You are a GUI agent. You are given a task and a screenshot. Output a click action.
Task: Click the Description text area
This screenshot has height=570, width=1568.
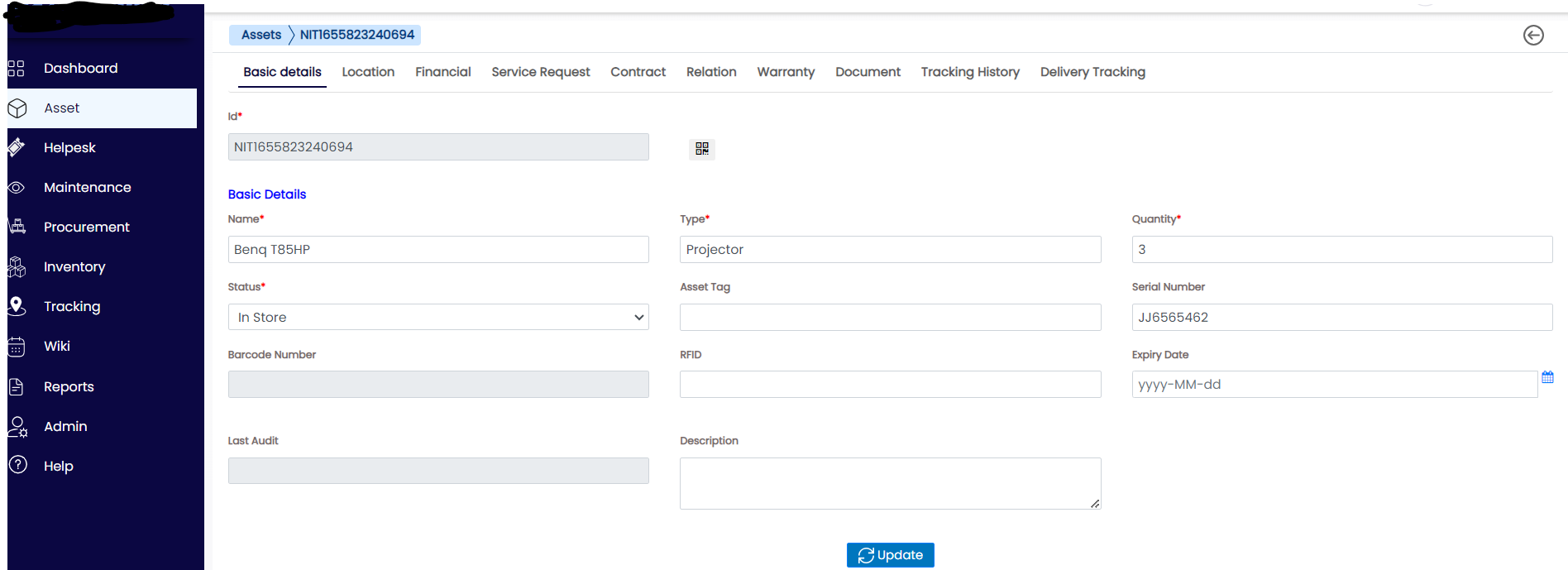pyautogui.click(x=890, y=483)
